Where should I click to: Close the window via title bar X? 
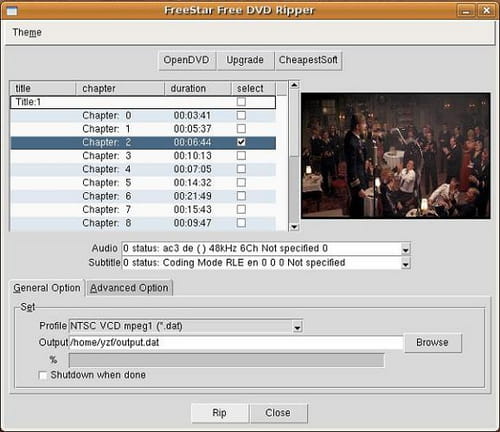click(486, 11)
